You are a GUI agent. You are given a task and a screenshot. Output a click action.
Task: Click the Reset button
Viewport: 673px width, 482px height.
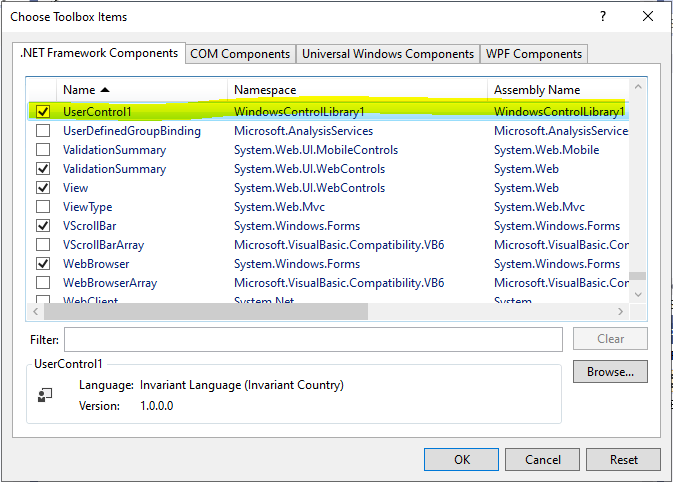(623, 460)
